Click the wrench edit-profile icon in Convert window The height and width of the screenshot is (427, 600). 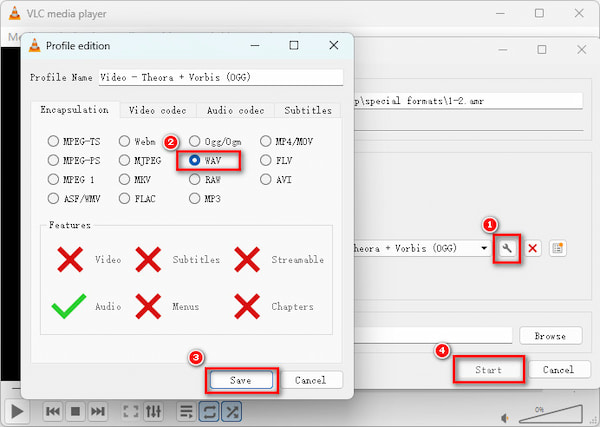[507, 249]
